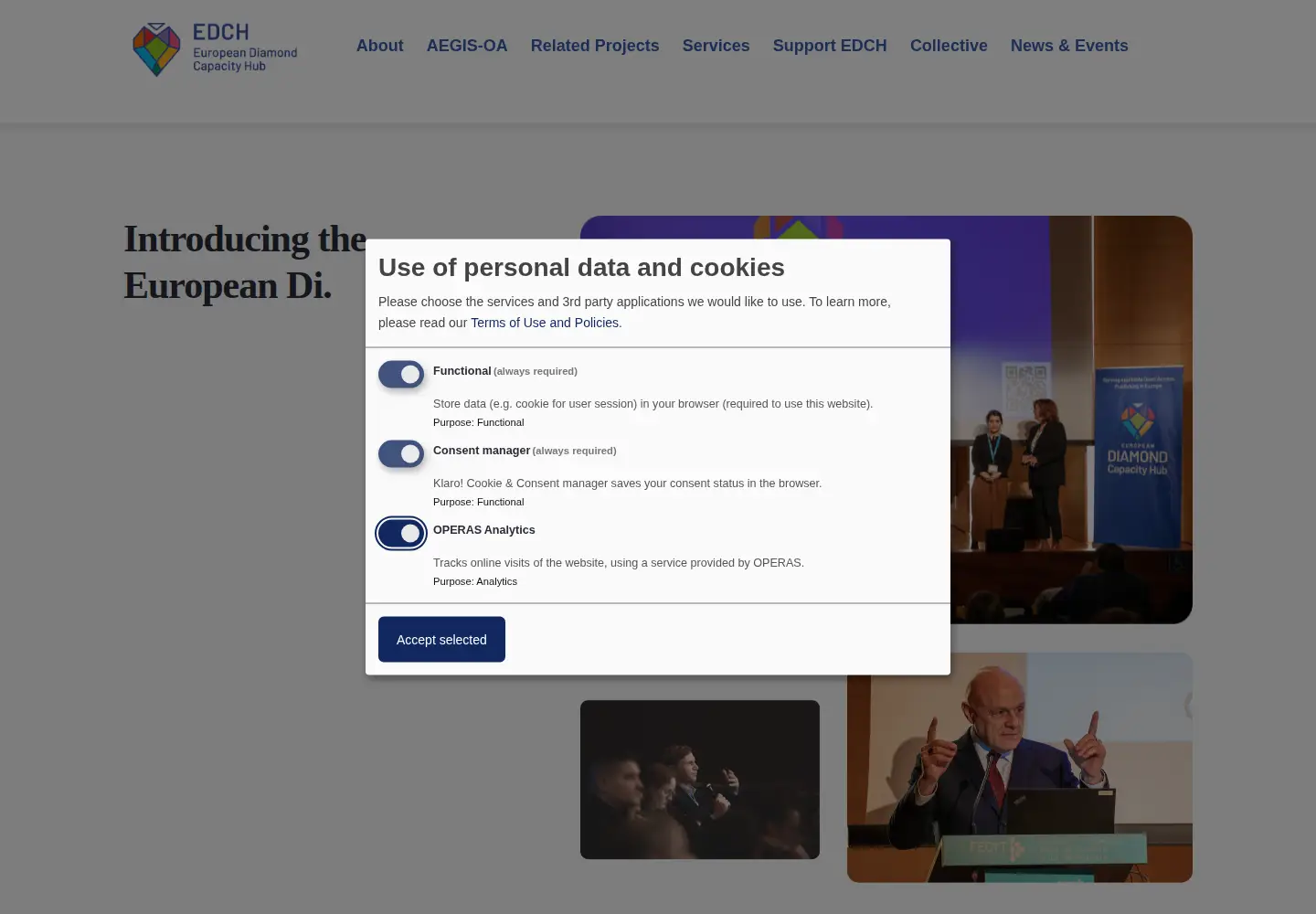The width and height of the screenshot is (1316, 914).
Task: Open Terms of Use and Policies link
Action: point(545,323)
